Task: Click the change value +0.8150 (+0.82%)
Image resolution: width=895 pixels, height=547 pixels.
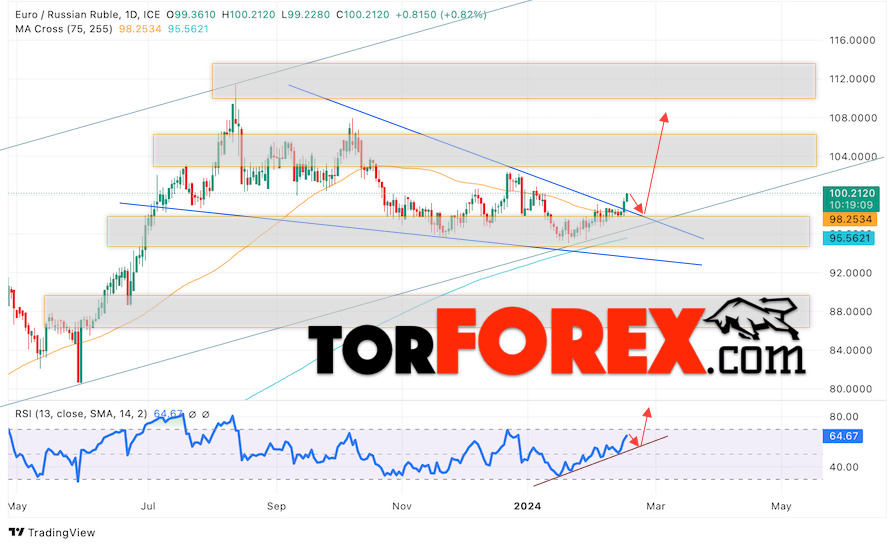Action: pos(441,14)
